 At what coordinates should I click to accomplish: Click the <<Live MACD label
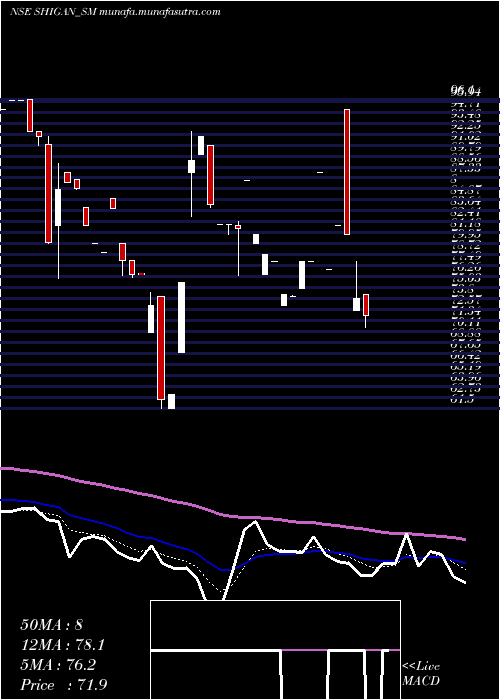click(x=421, y=674)
